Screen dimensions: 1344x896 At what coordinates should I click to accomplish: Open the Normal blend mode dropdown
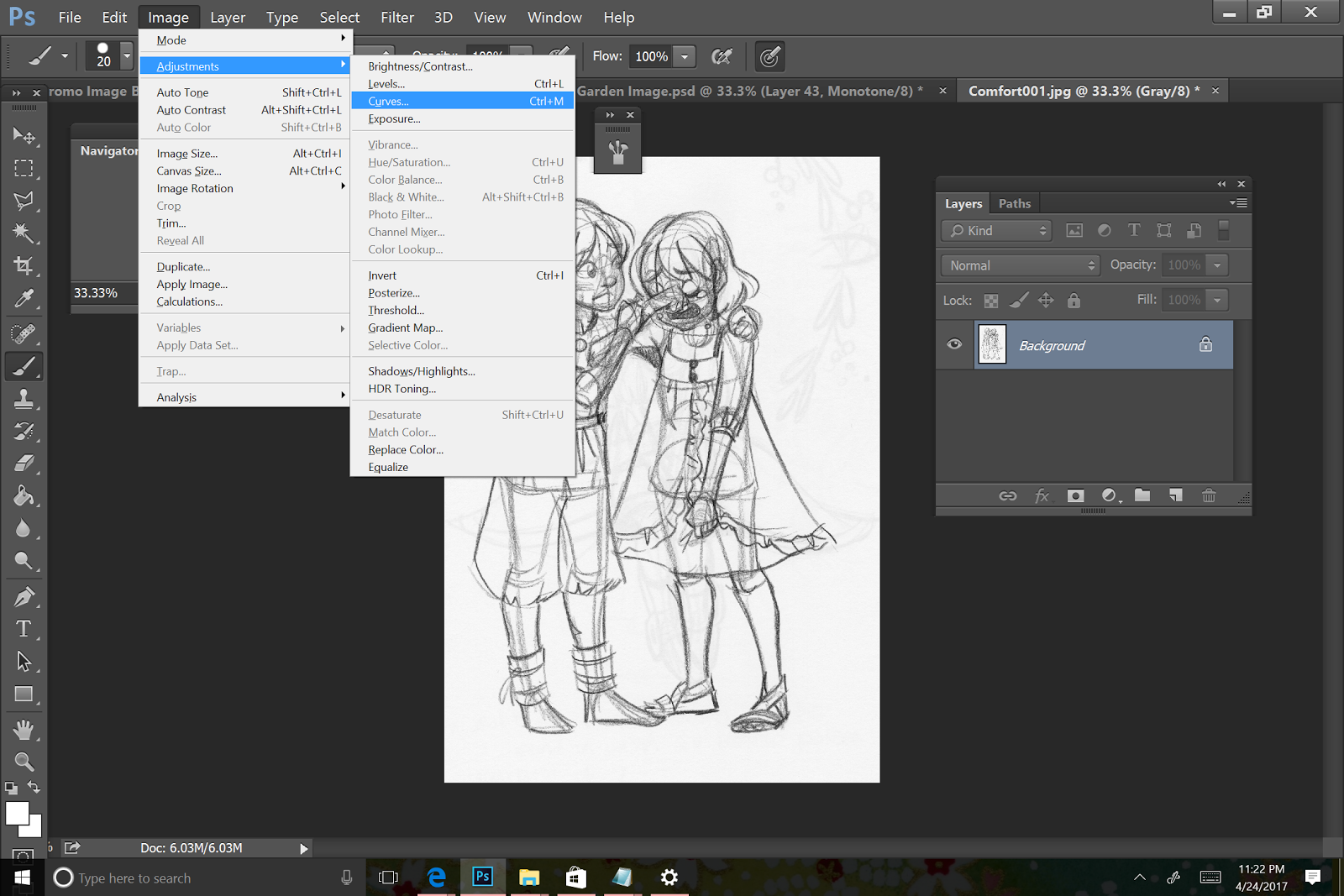(x=1020, y=265)
